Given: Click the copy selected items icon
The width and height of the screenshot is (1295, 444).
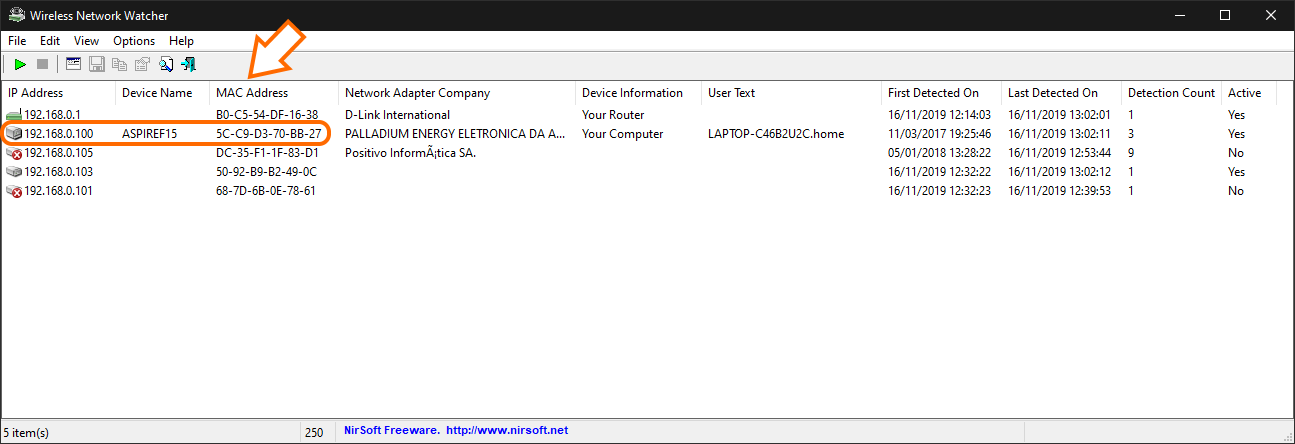Looking at the screenshot, I should point(120,64).
